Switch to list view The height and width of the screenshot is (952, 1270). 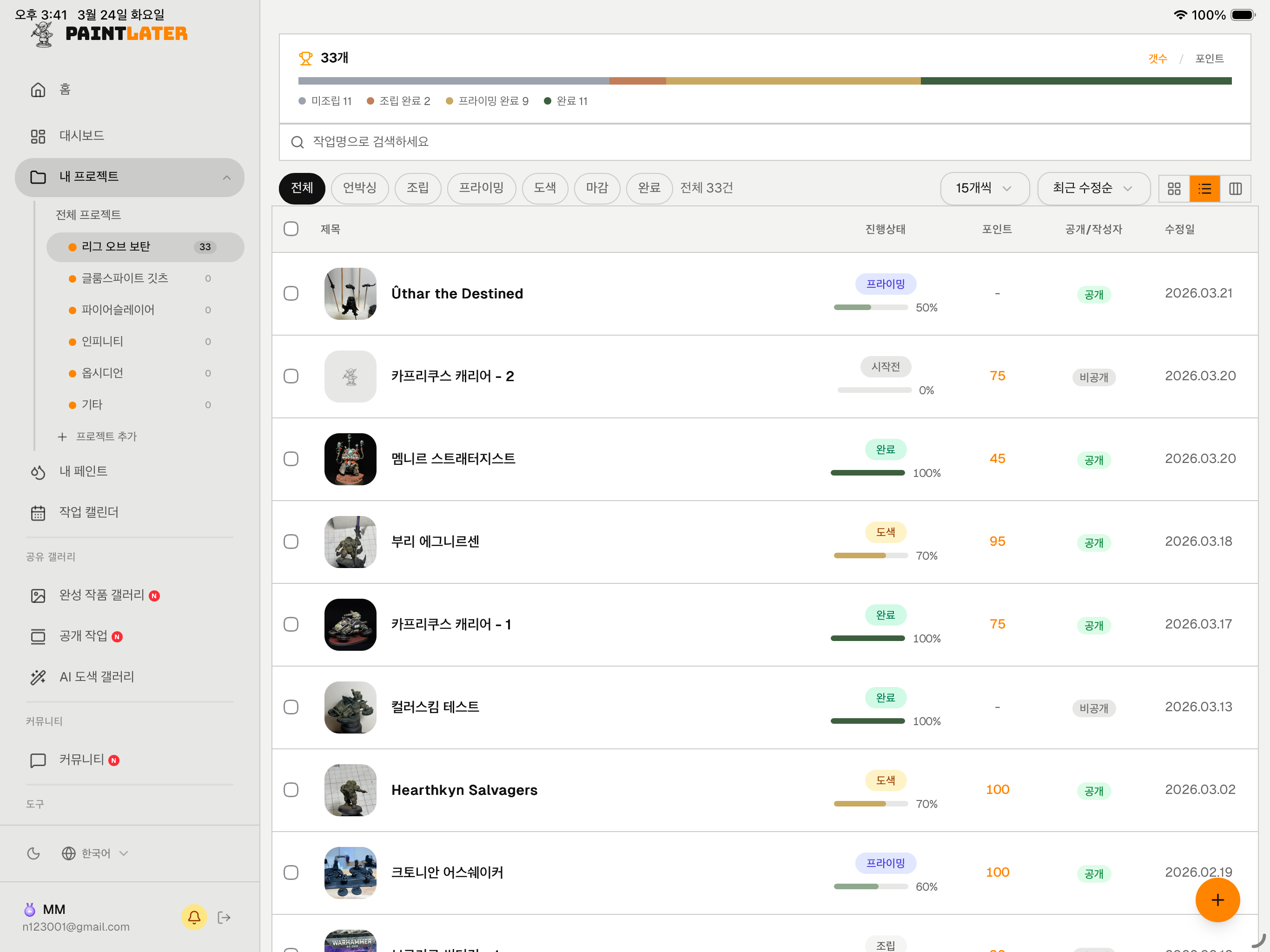coord(1204,188)
